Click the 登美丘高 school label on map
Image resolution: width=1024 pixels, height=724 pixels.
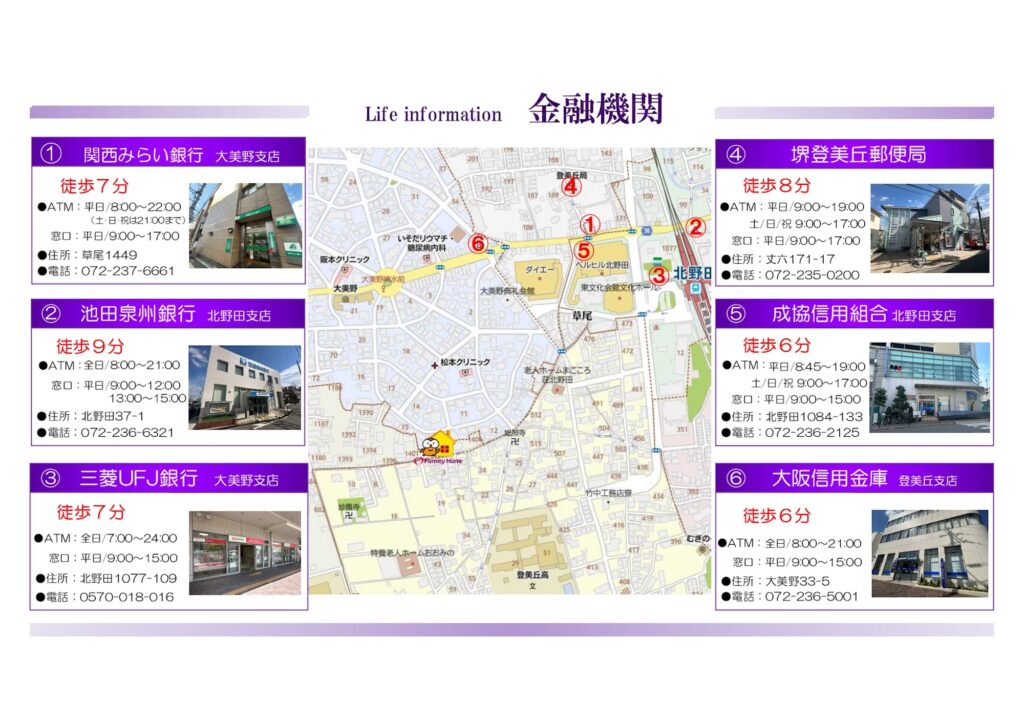(533, 575)
